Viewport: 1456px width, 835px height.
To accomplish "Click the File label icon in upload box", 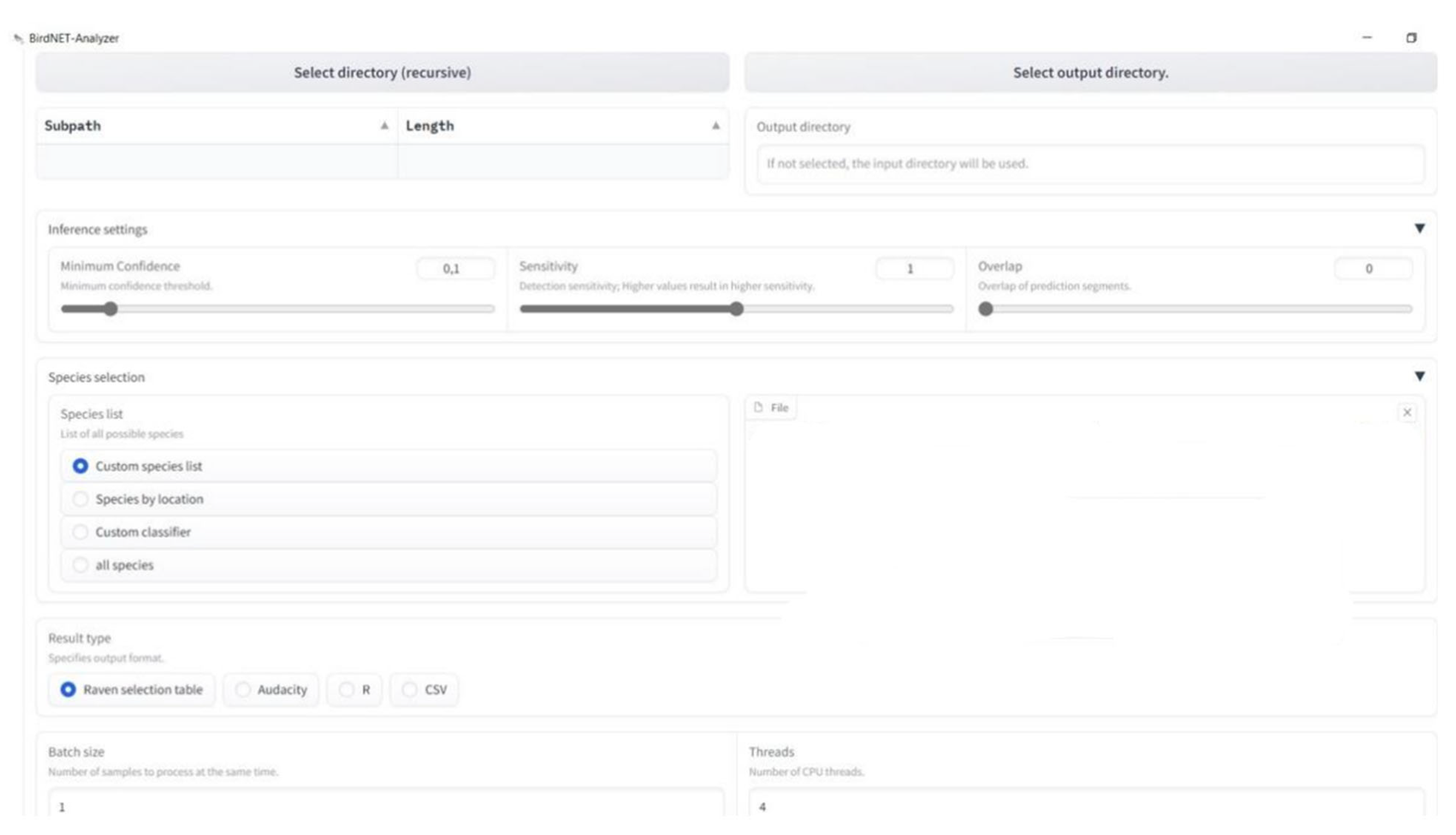I will pyautogui.click(x=758, y=407).
